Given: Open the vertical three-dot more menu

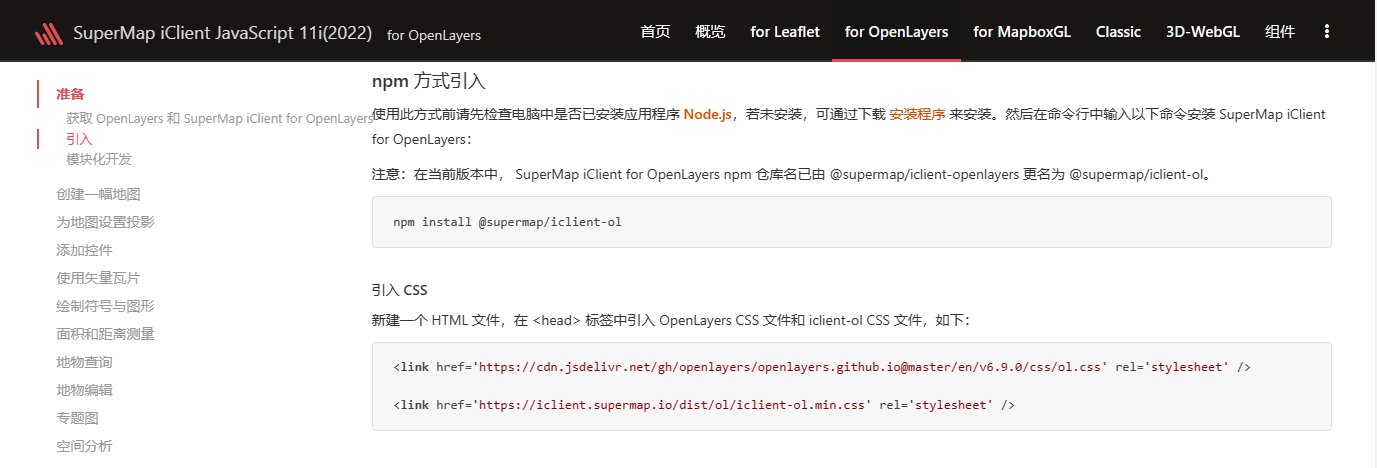Looking at the screenshot, I should (1327, 31).
